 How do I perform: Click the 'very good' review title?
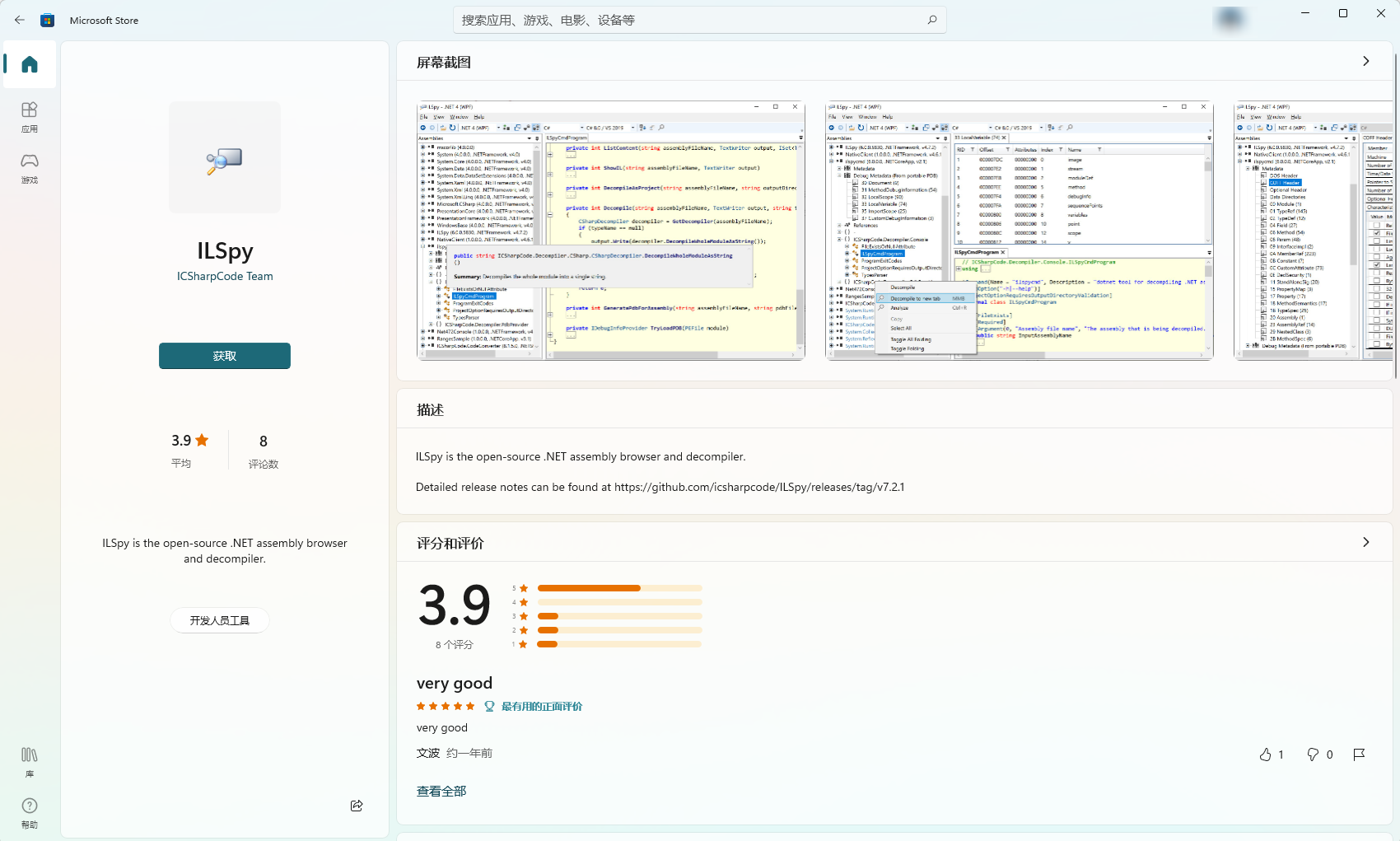[455, 683]
